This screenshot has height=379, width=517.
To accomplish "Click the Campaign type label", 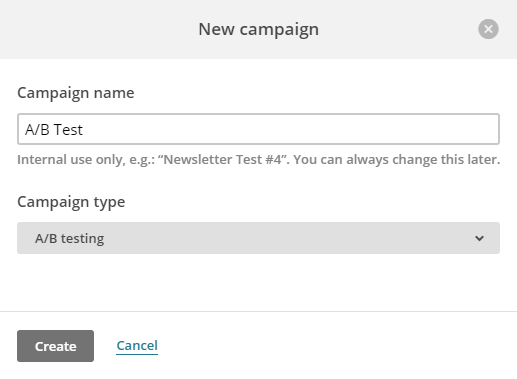I will pos(71,202).
